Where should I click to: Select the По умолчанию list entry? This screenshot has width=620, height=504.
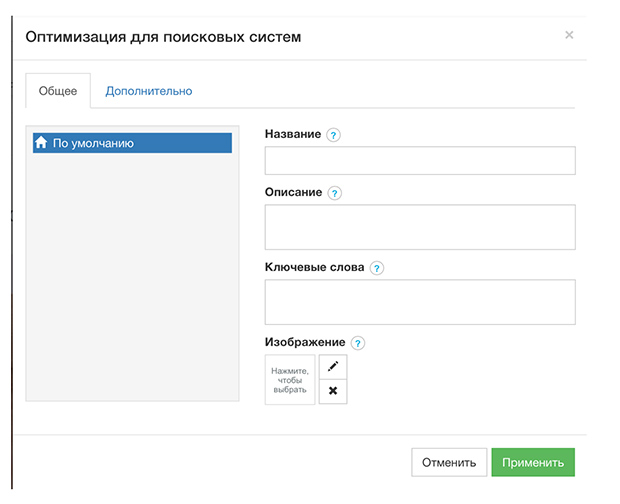[132, 143]
